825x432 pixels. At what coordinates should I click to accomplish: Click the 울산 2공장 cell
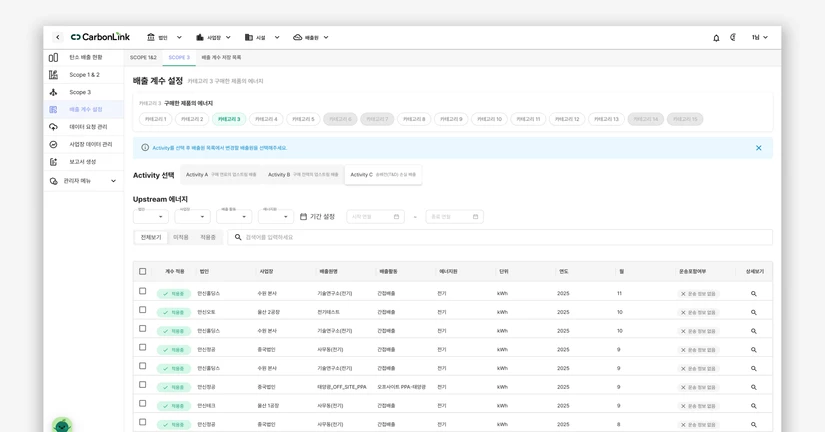(x=268, y=313)
